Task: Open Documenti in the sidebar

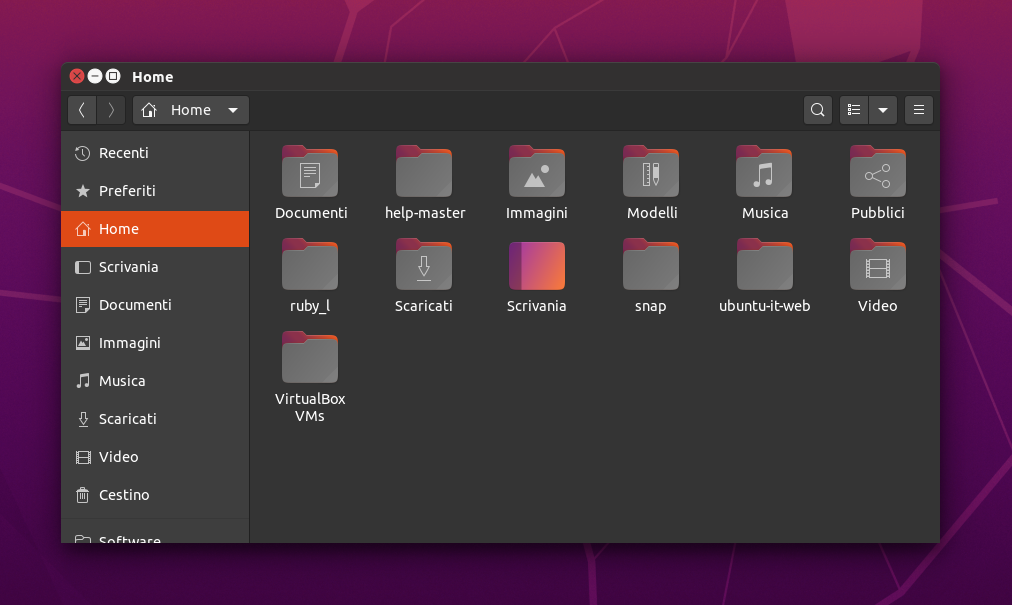Action: pyautogui.click(x=155, y=305)
